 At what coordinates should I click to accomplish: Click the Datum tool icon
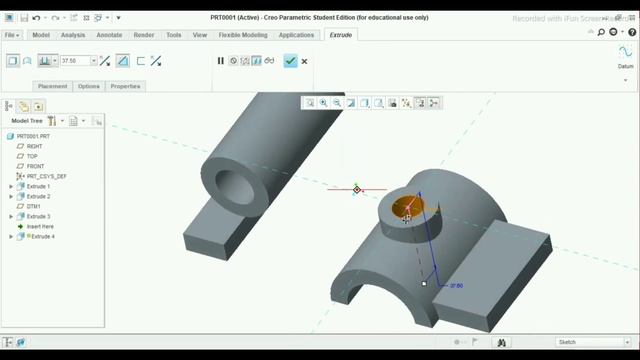(x=625, y=52)
